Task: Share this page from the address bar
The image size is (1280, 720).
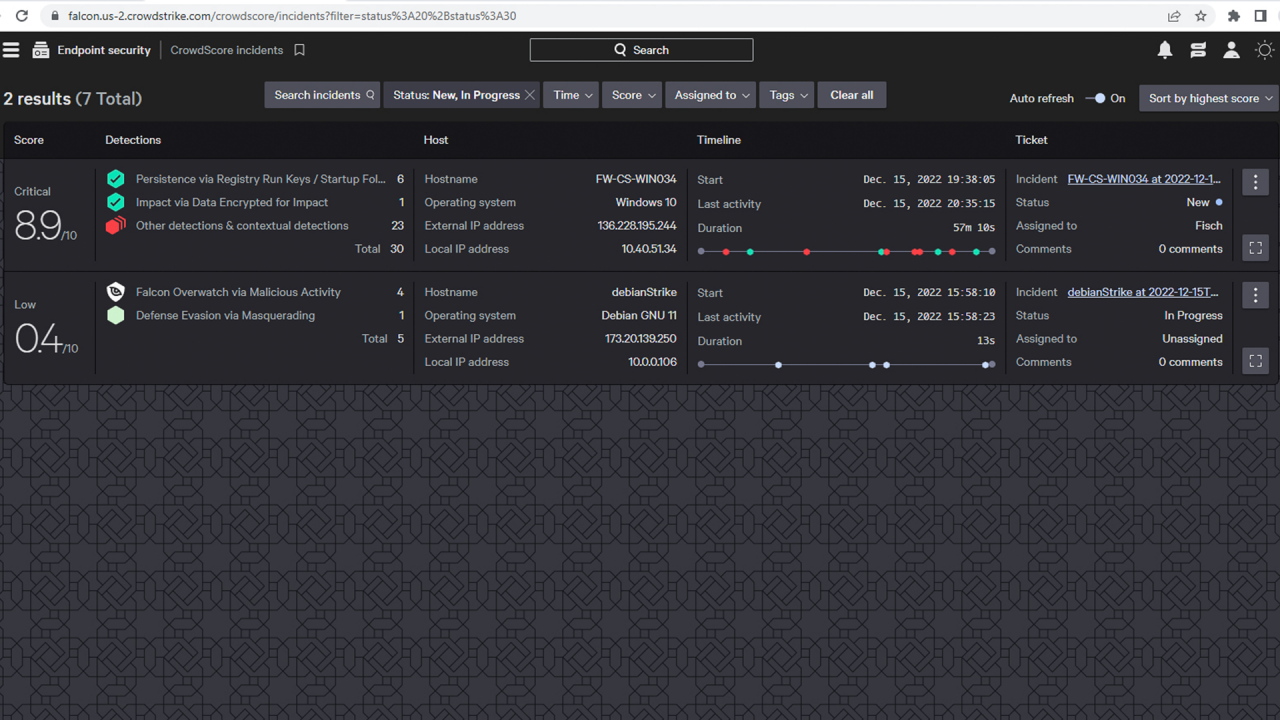Action: (x=1174, y=16)
